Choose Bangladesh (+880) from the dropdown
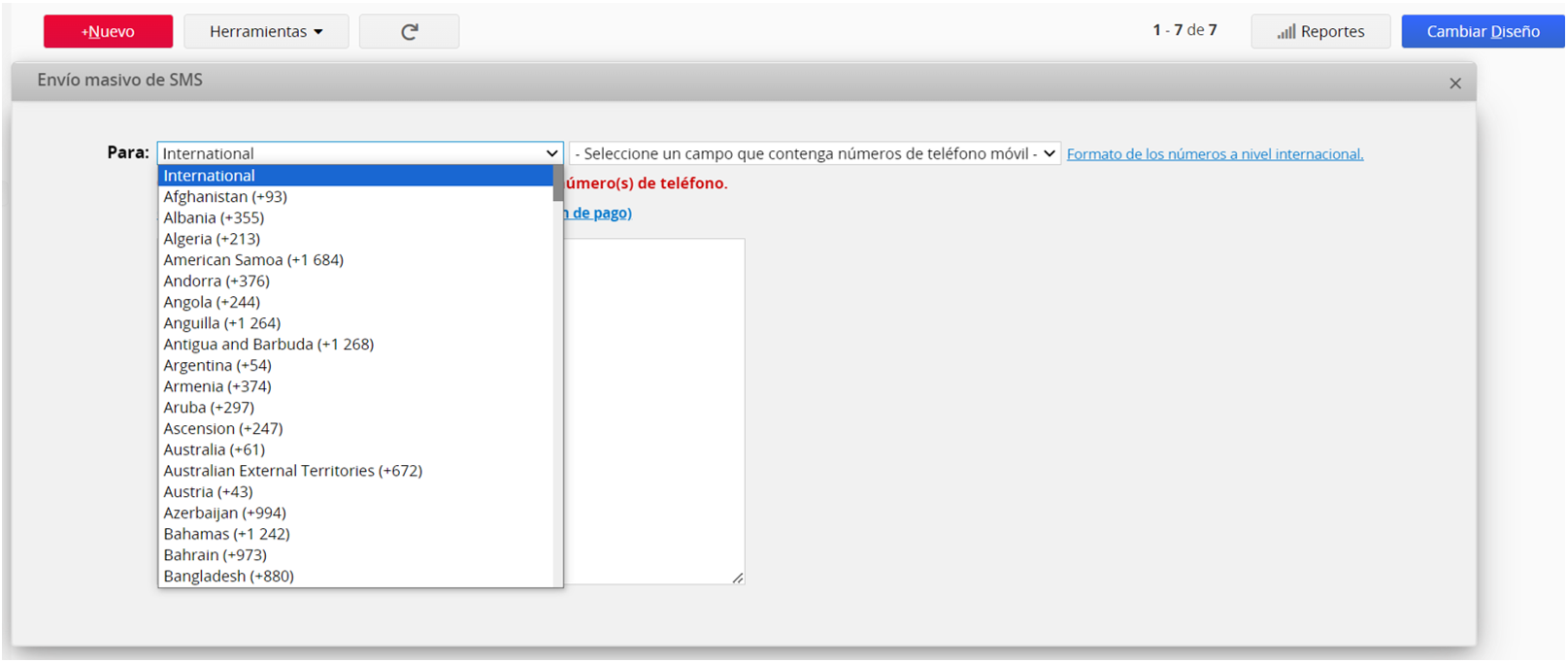Screen dimensions: 1568x663 pos(228,577)
